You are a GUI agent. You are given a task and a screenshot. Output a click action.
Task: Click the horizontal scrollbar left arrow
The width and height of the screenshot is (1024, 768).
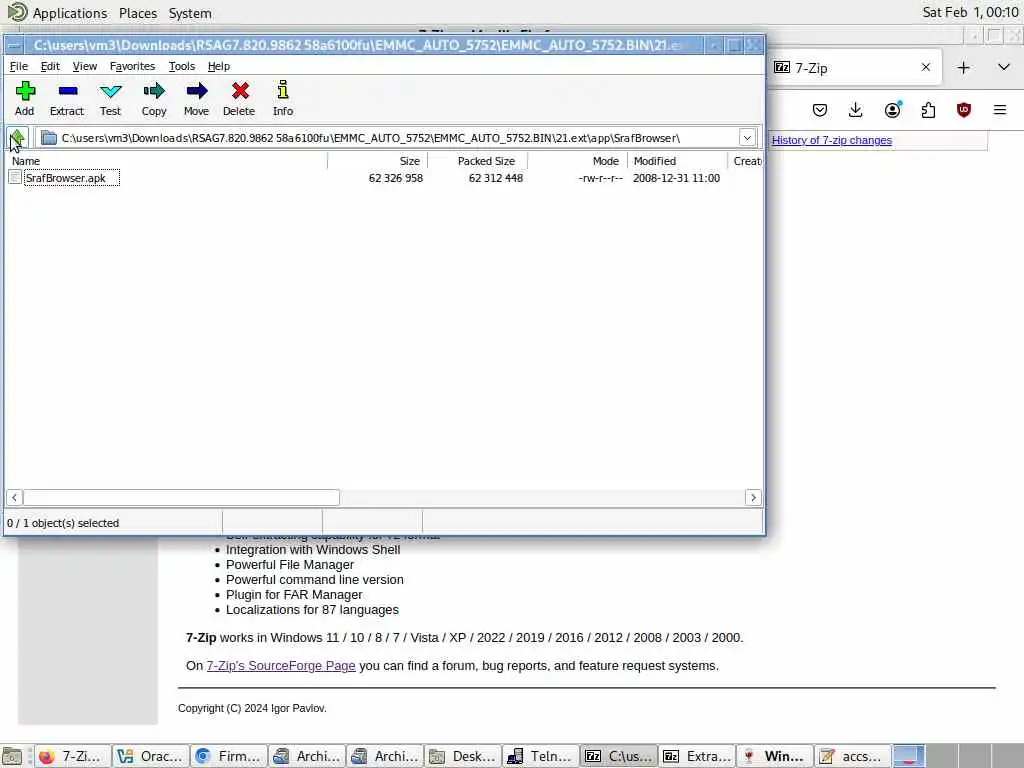click(14, 498)
